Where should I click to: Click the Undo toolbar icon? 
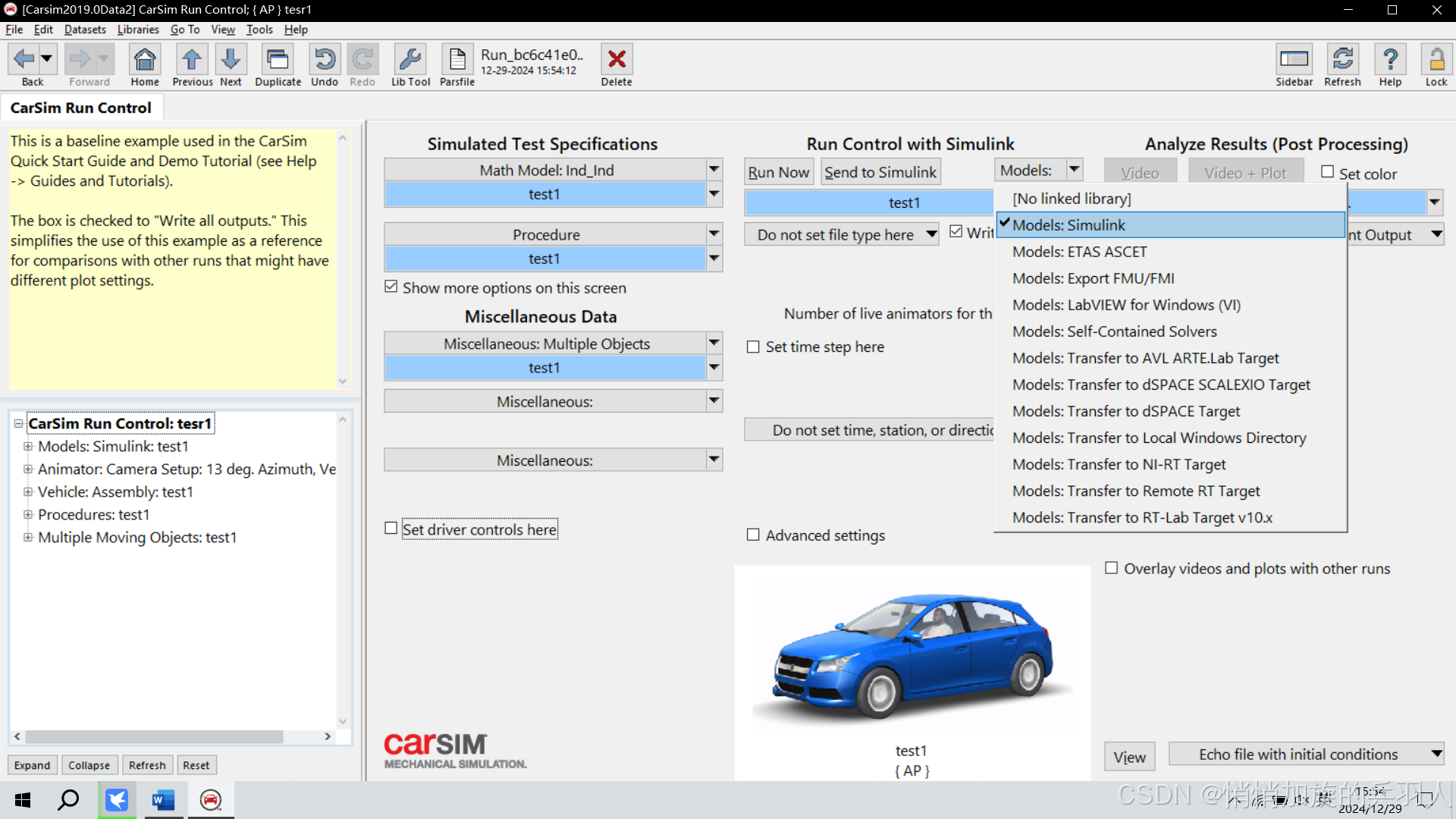tap(325, 60)
